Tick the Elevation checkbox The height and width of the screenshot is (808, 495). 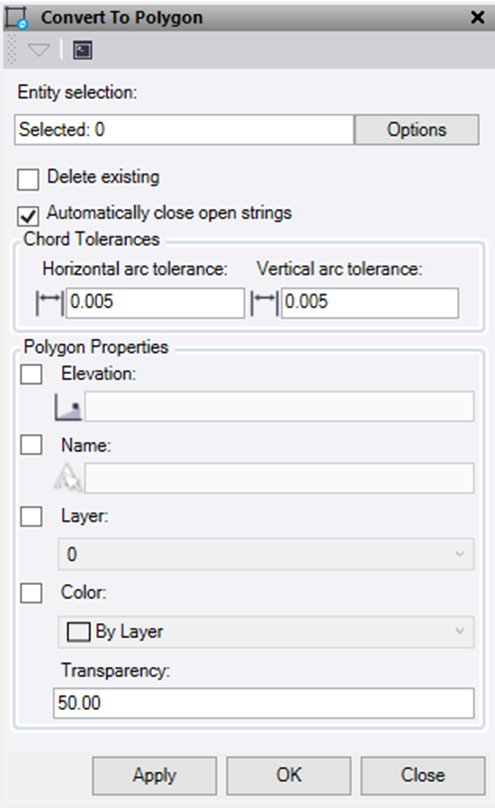coord(31,374)
